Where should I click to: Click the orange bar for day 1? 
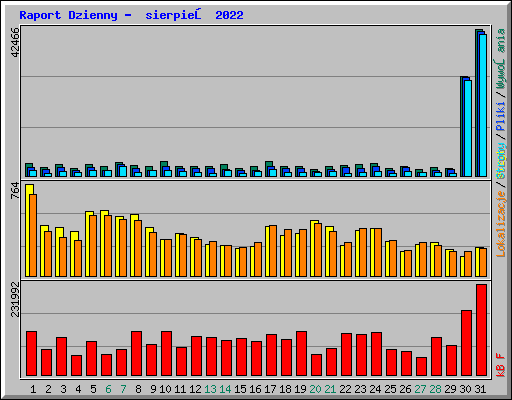[x=33, y=235]
